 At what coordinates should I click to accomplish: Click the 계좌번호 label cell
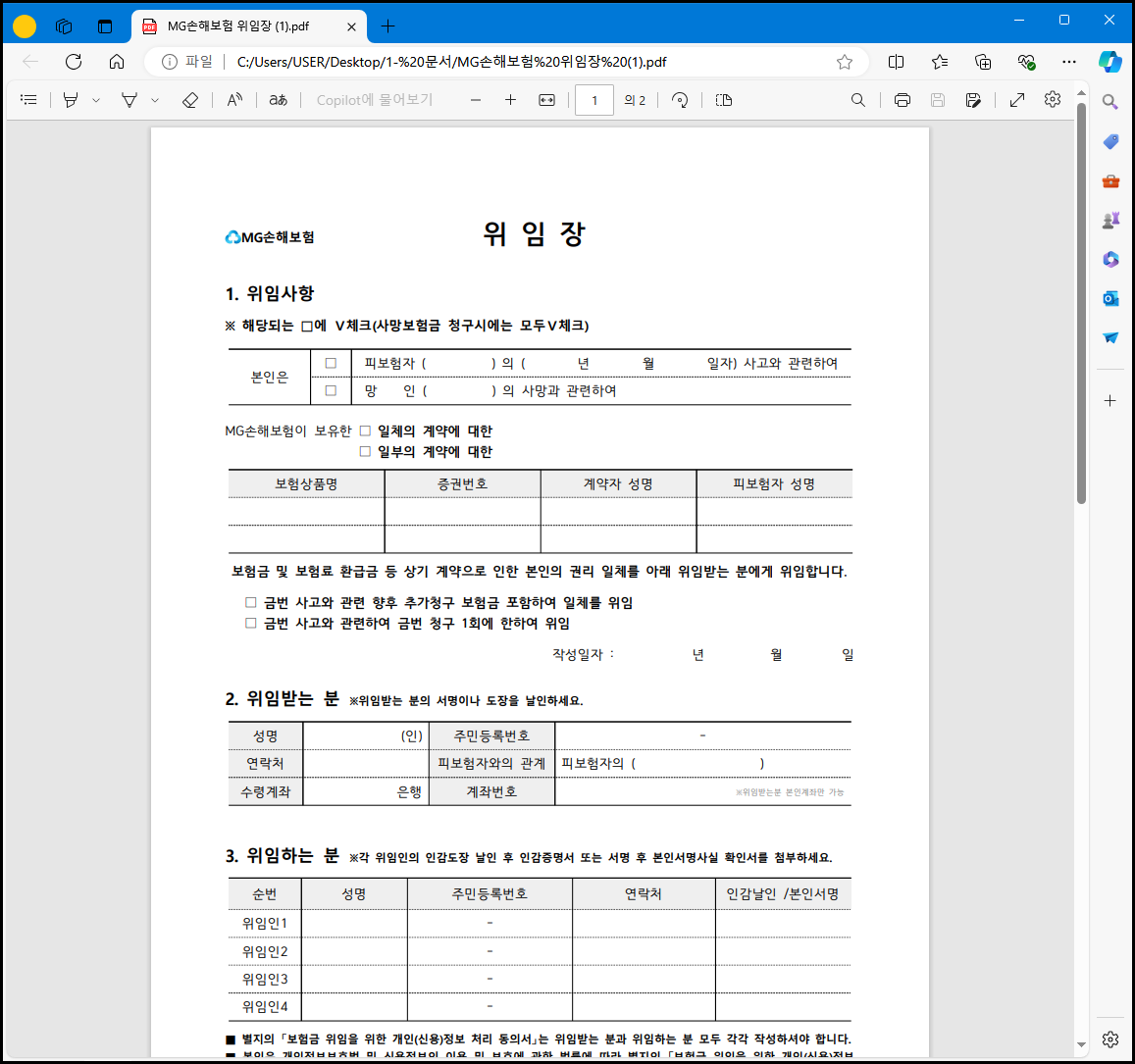pos(491,791)
